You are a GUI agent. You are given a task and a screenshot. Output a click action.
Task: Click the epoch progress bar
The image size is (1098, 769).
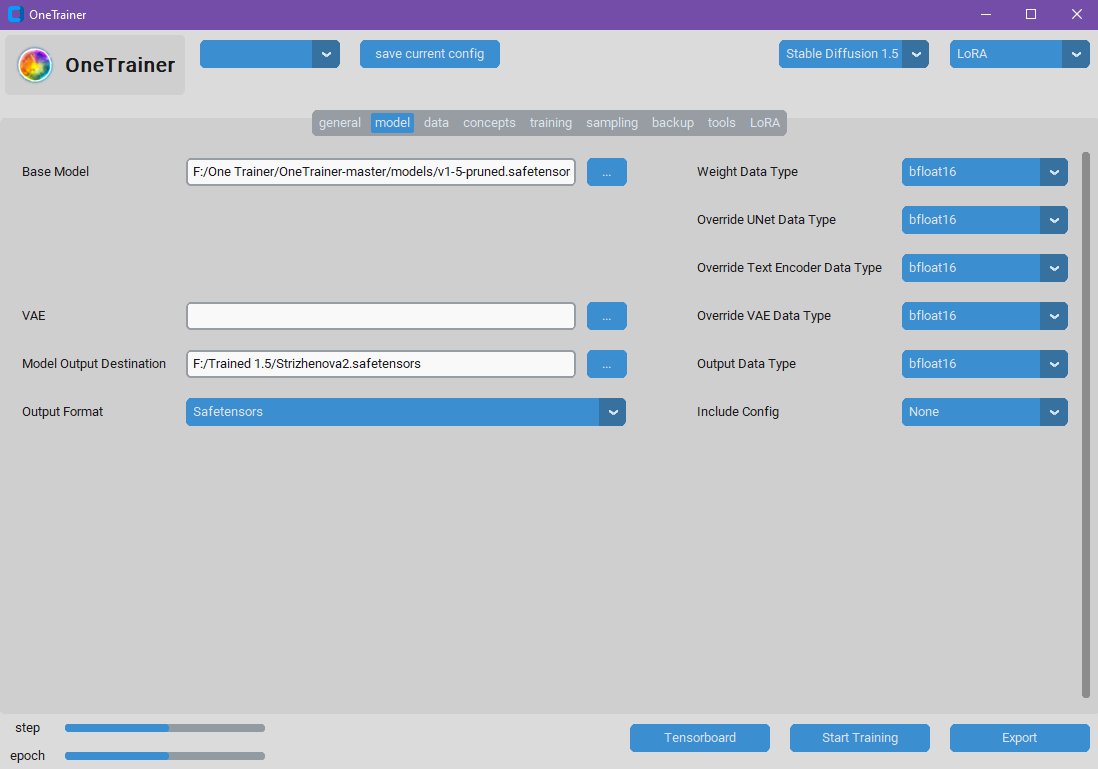[x=165, y=756]
